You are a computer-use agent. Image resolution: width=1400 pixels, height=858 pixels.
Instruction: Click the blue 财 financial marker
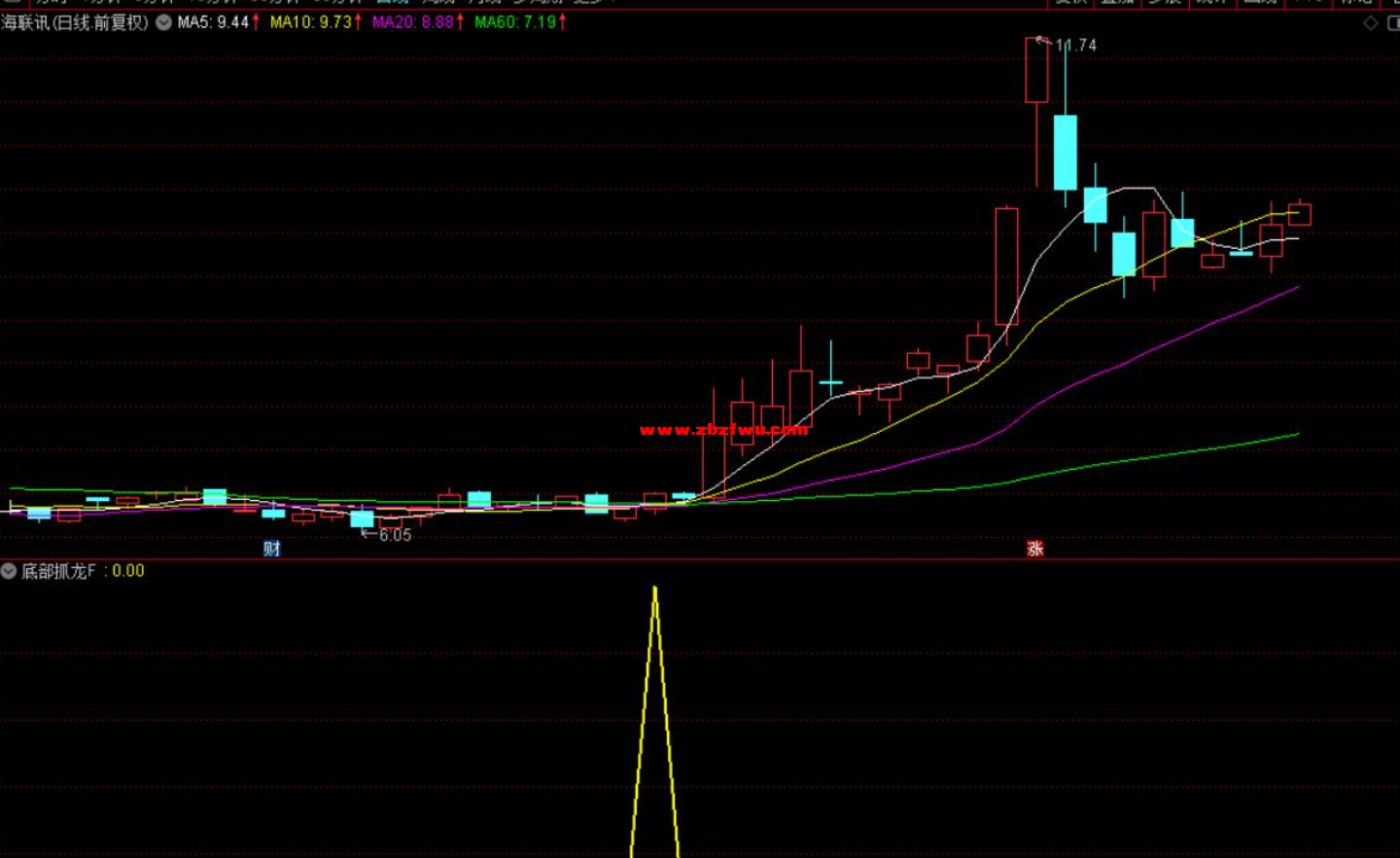(272, 549)
